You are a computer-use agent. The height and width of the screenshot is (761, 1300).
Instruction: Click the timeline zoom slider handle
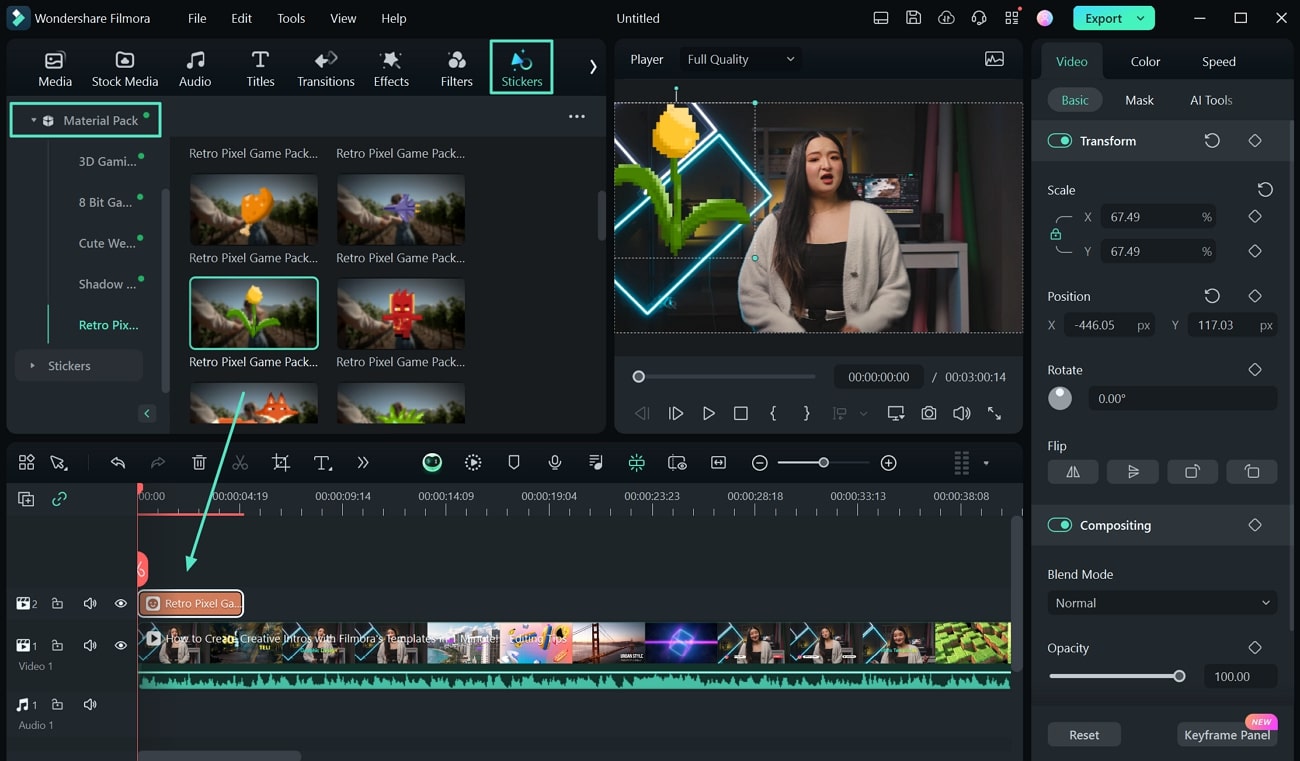tap(823, 462)
